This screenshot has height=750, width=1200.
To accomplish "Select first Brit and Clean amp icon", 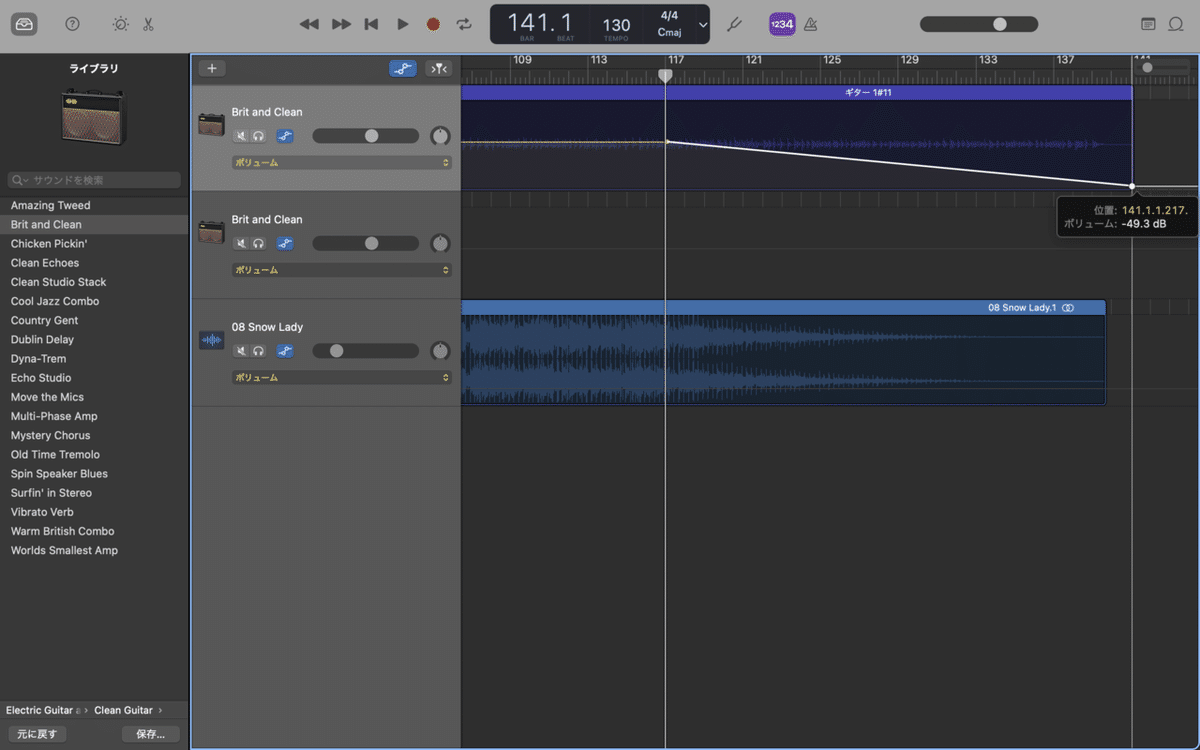I will click(x=211, y=125).
